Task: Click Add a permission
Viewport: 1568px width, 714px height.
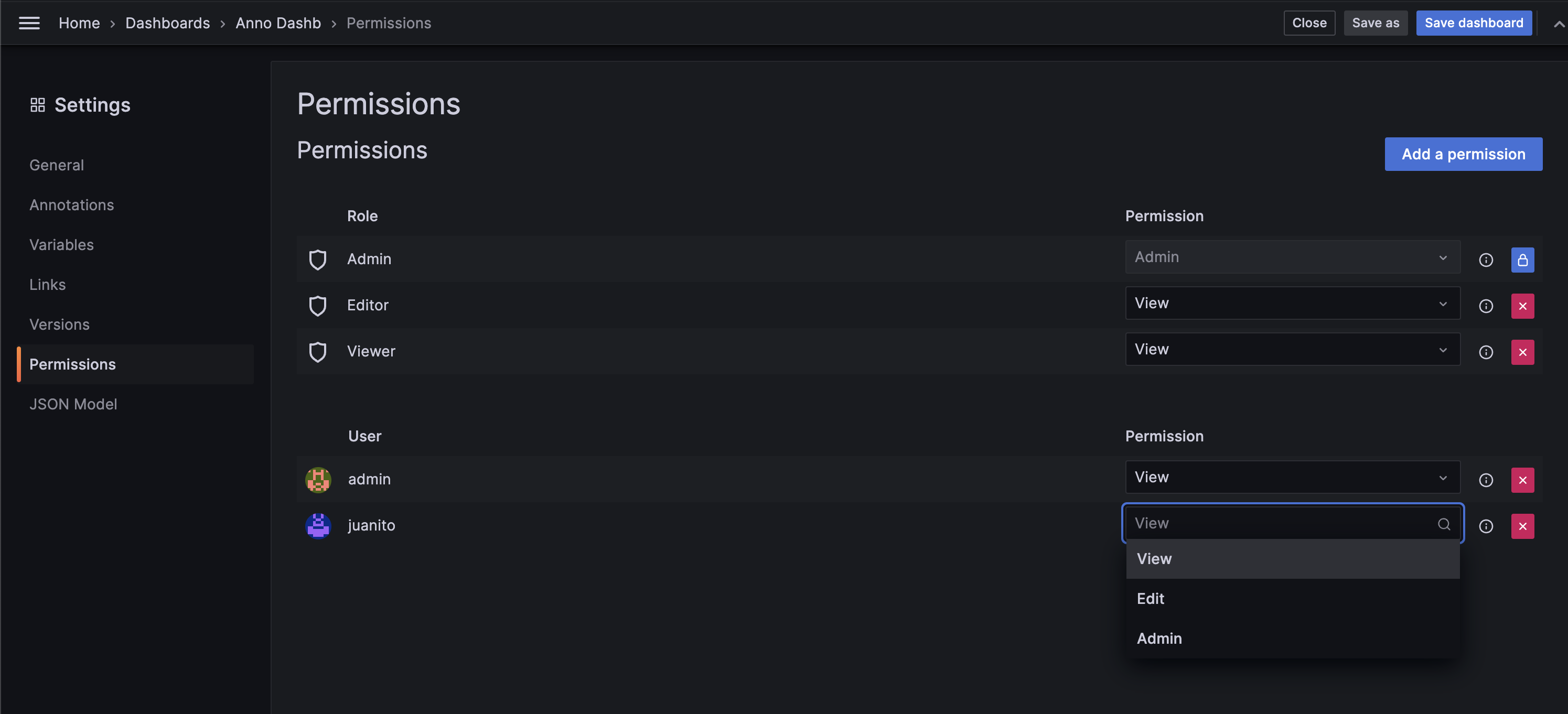Action: pos(1464,154)
